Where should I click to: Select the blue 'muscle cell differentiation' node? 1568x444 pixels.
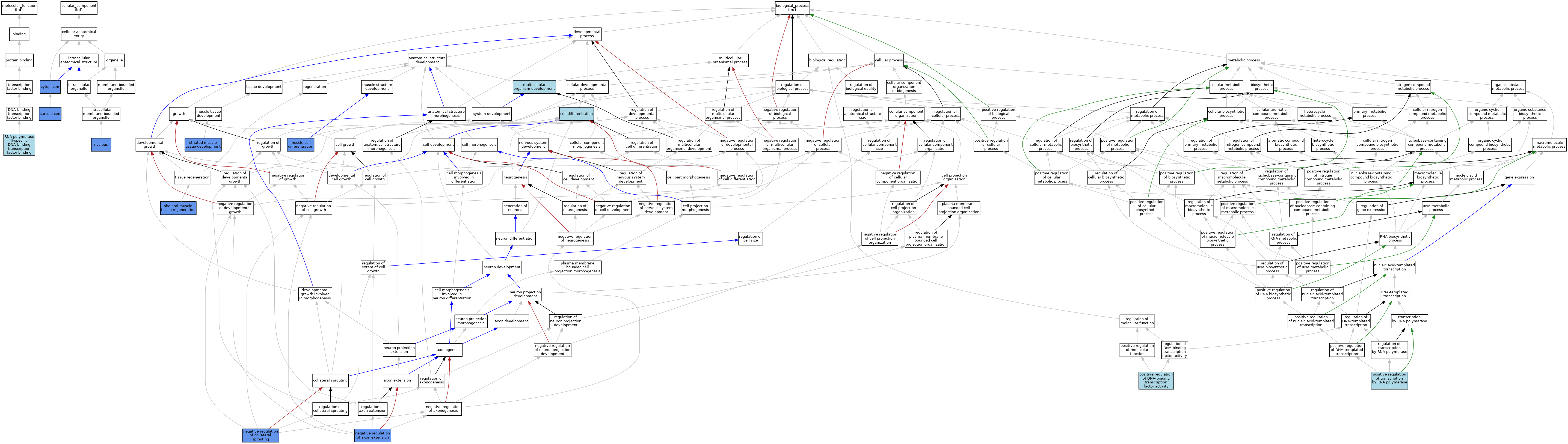[301, 145]
